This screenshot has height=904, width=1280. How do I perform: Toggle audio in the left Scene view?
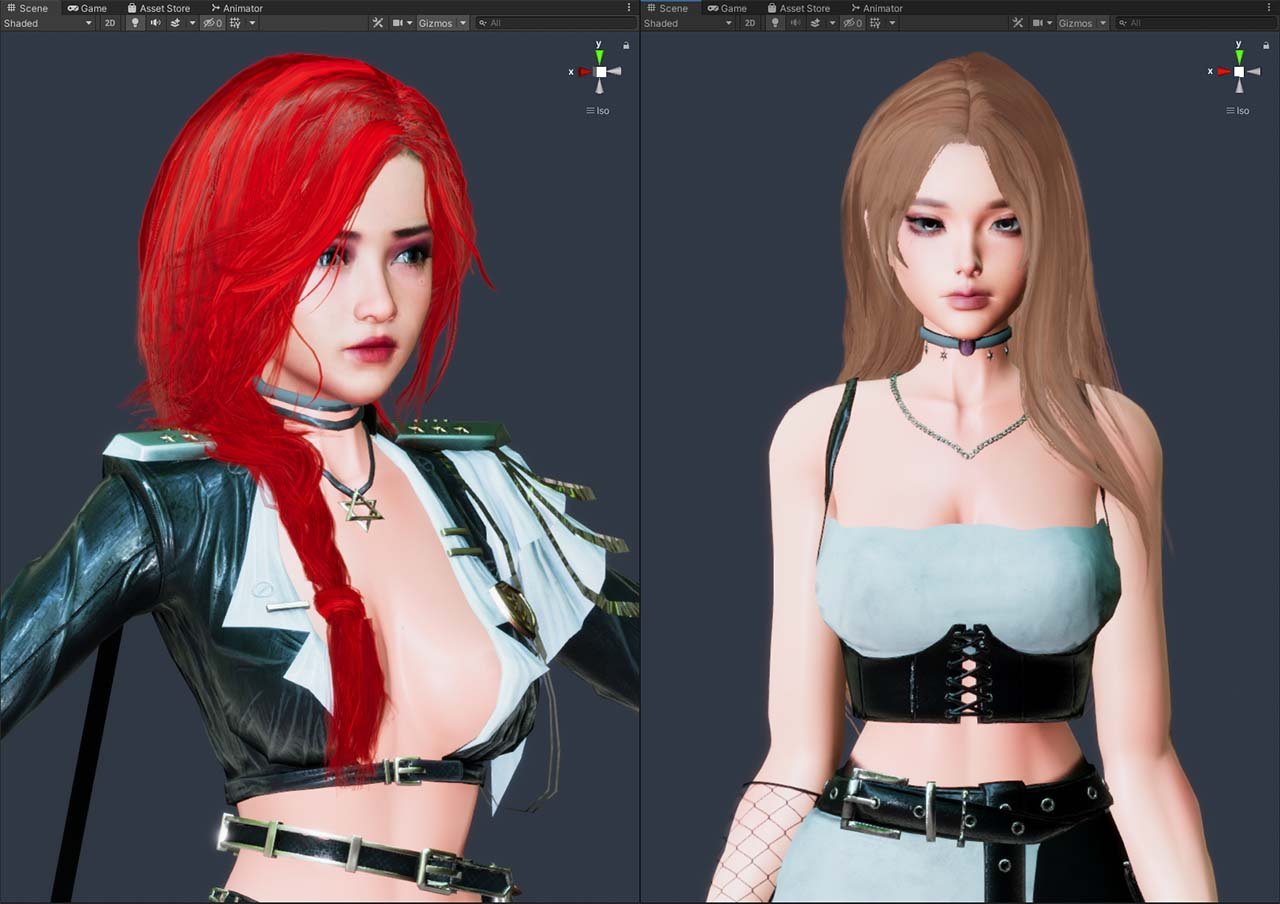click(x=156, y=23)
